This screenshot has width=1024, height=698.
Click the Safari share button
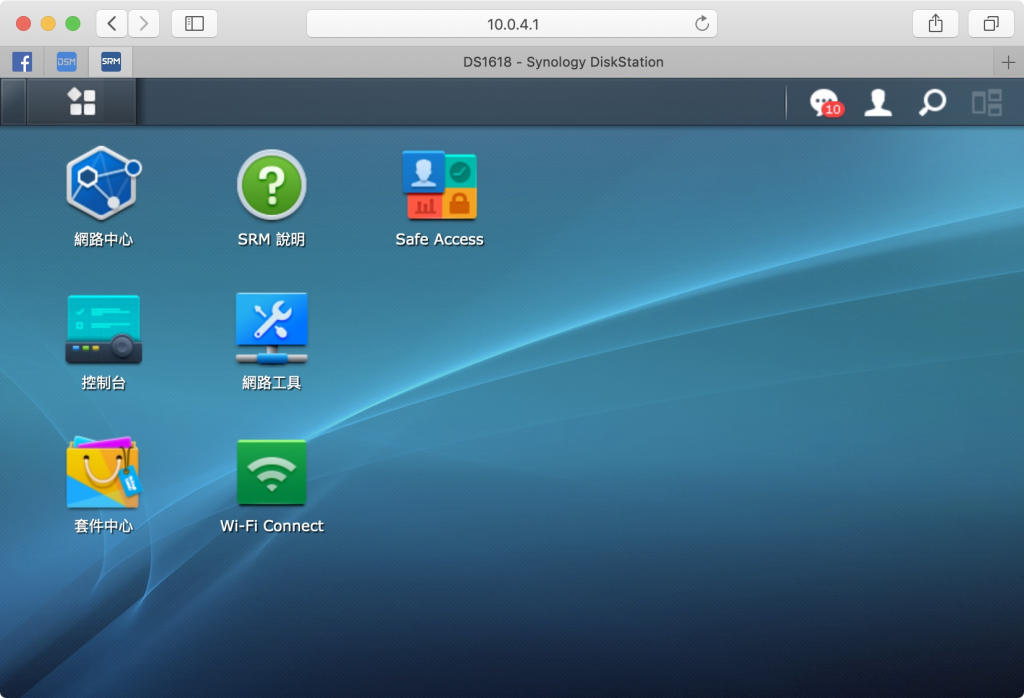point(935,24)
